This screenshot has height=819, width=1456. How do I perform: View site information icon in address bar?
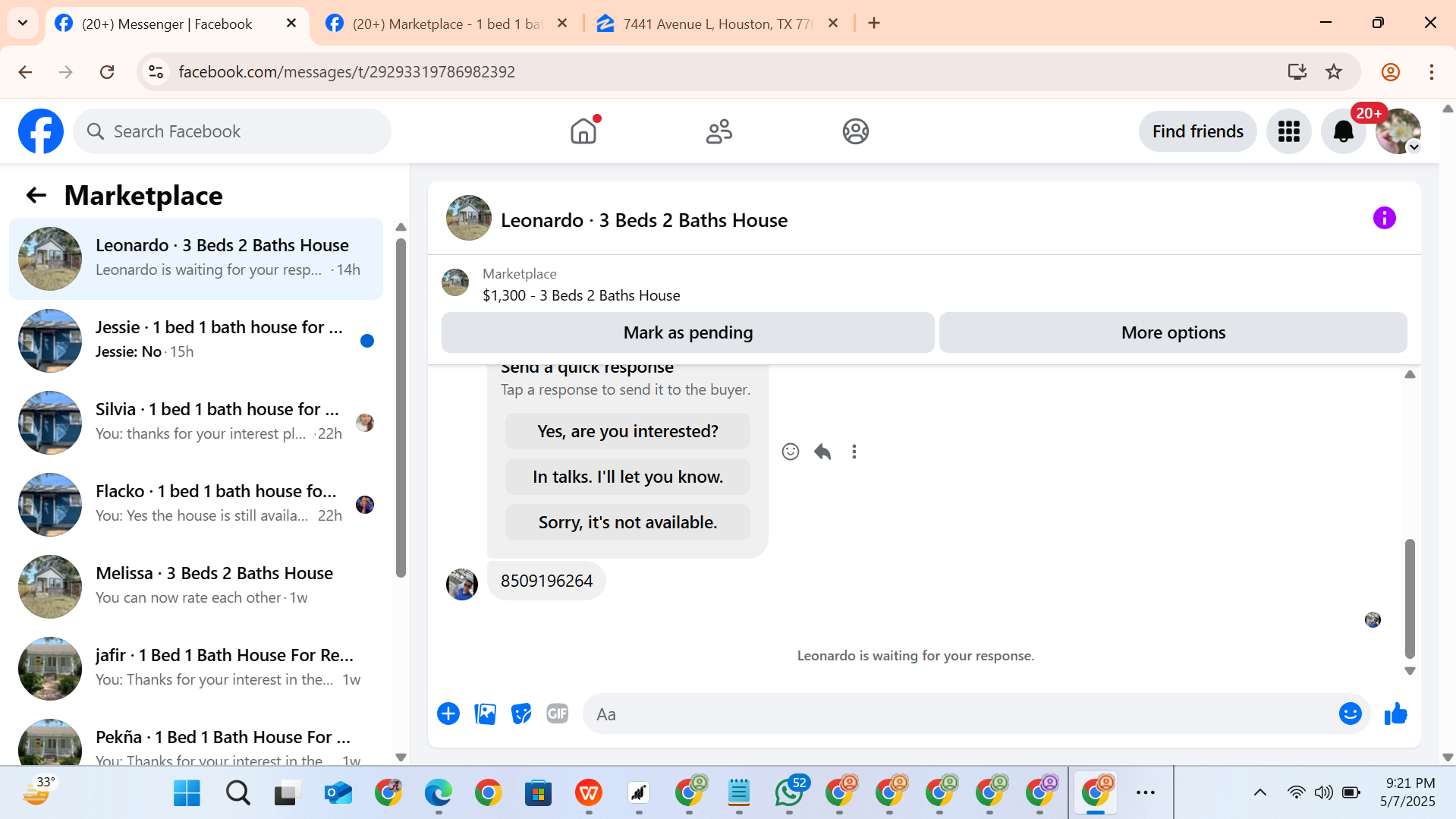point(156,72)
